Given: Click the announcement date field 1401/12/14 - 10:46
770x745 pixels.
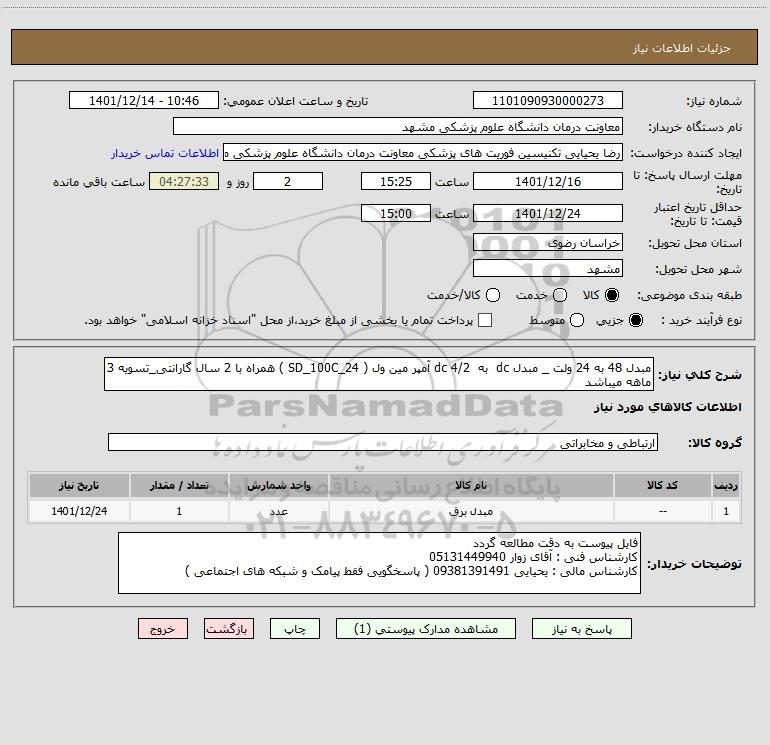Looking at the screenshot, I should tap(144, 101).
